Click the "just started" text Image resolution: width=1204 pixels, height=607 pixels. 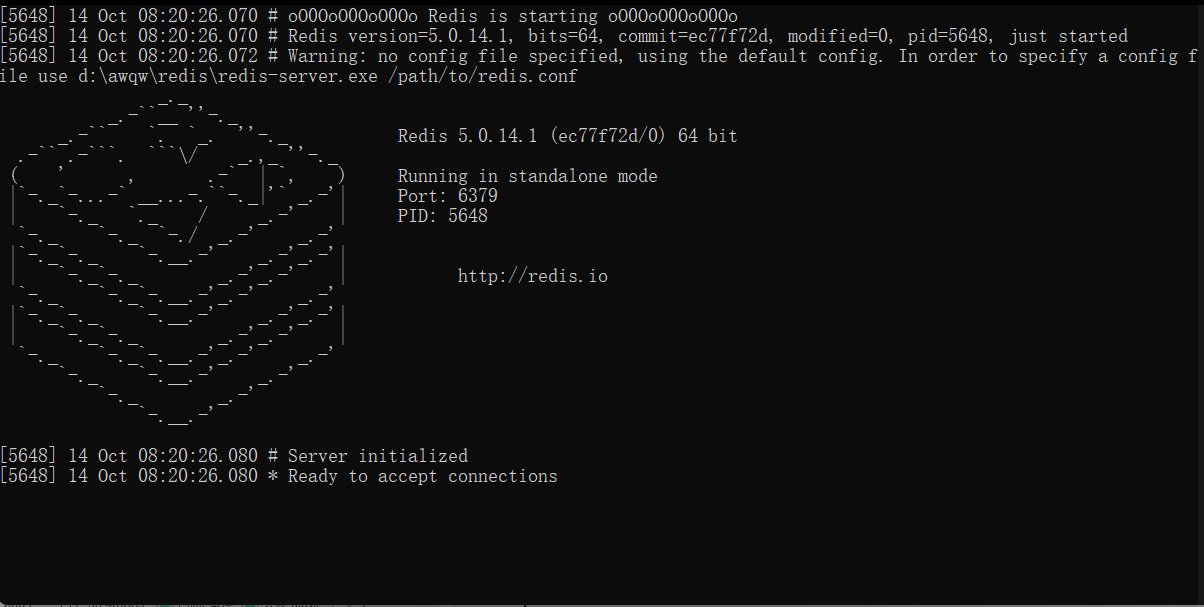point(1068,37)
